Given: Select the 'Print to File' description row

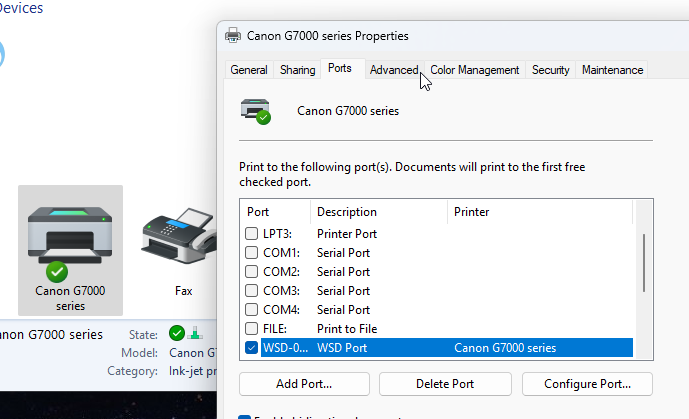Looking at the screenshot, I should point(347,329).
